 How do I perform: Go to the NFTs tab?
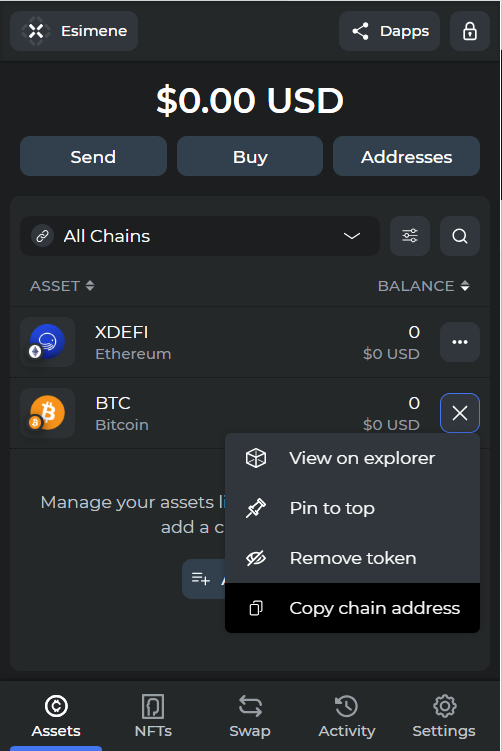pos(153,716)
